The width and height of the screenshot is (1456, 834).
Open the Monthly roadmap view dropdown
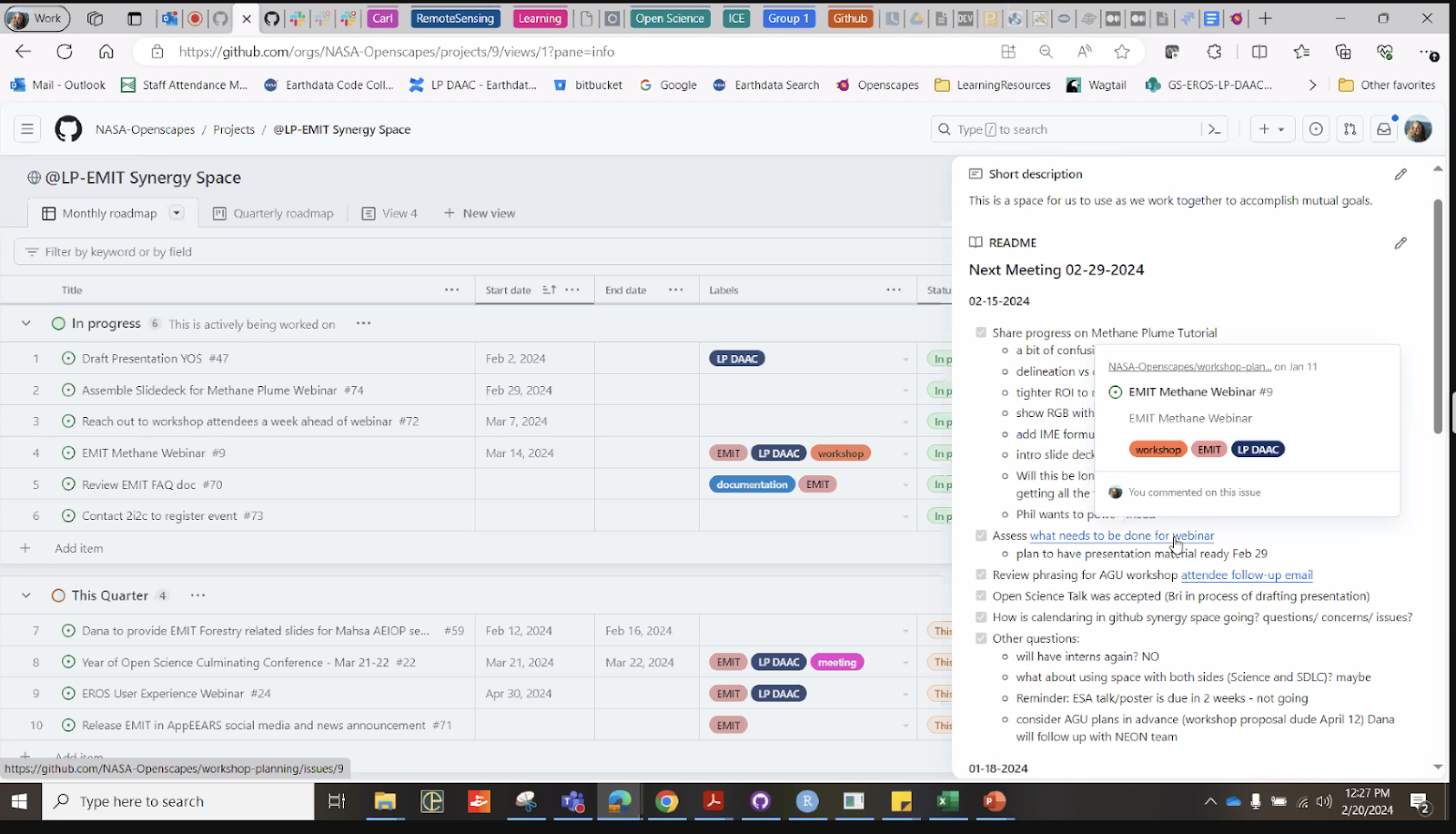click(x=175, y=212)
